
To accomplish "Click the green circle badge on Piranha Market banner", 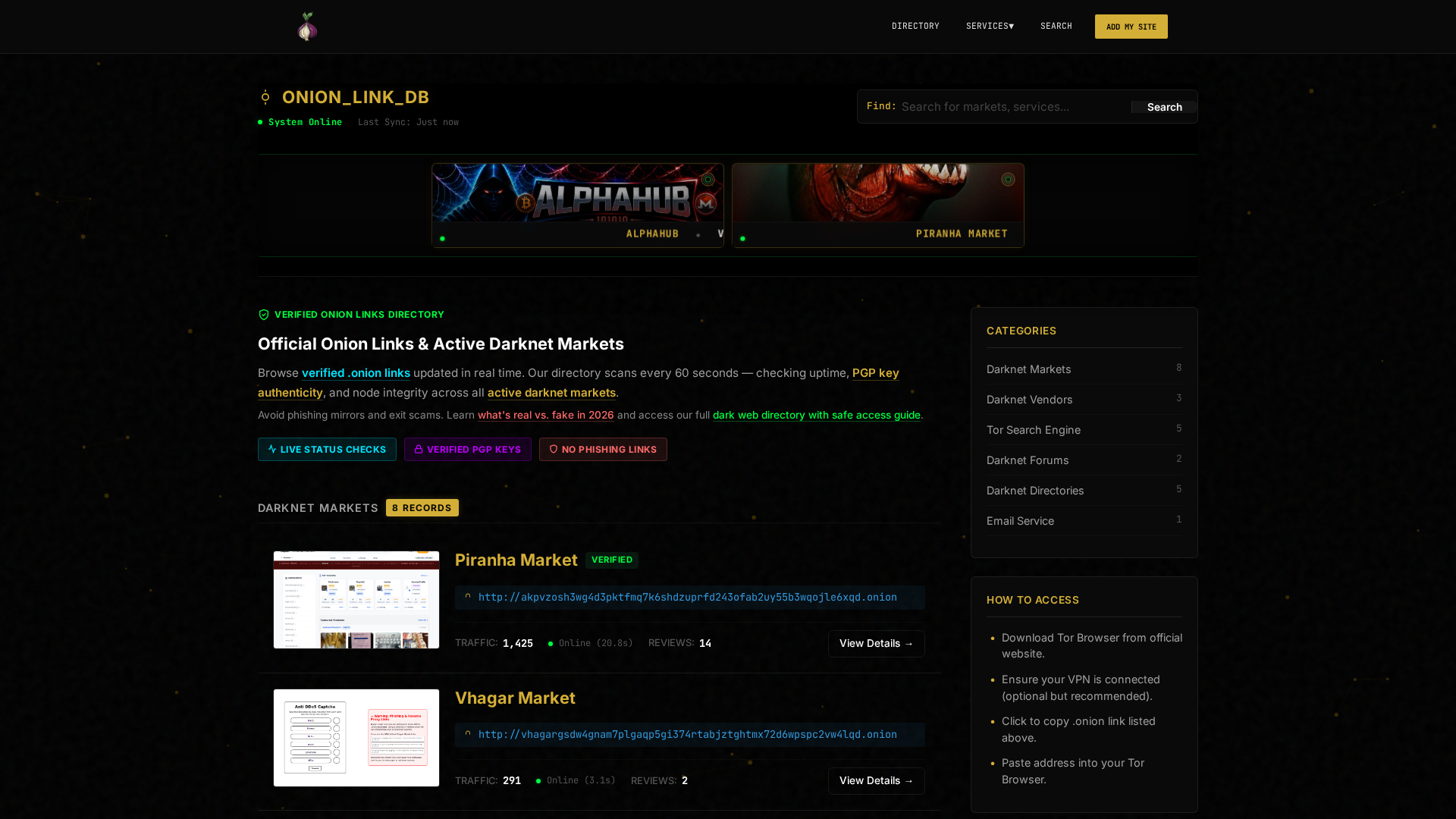I will [x=1008, y=180].
